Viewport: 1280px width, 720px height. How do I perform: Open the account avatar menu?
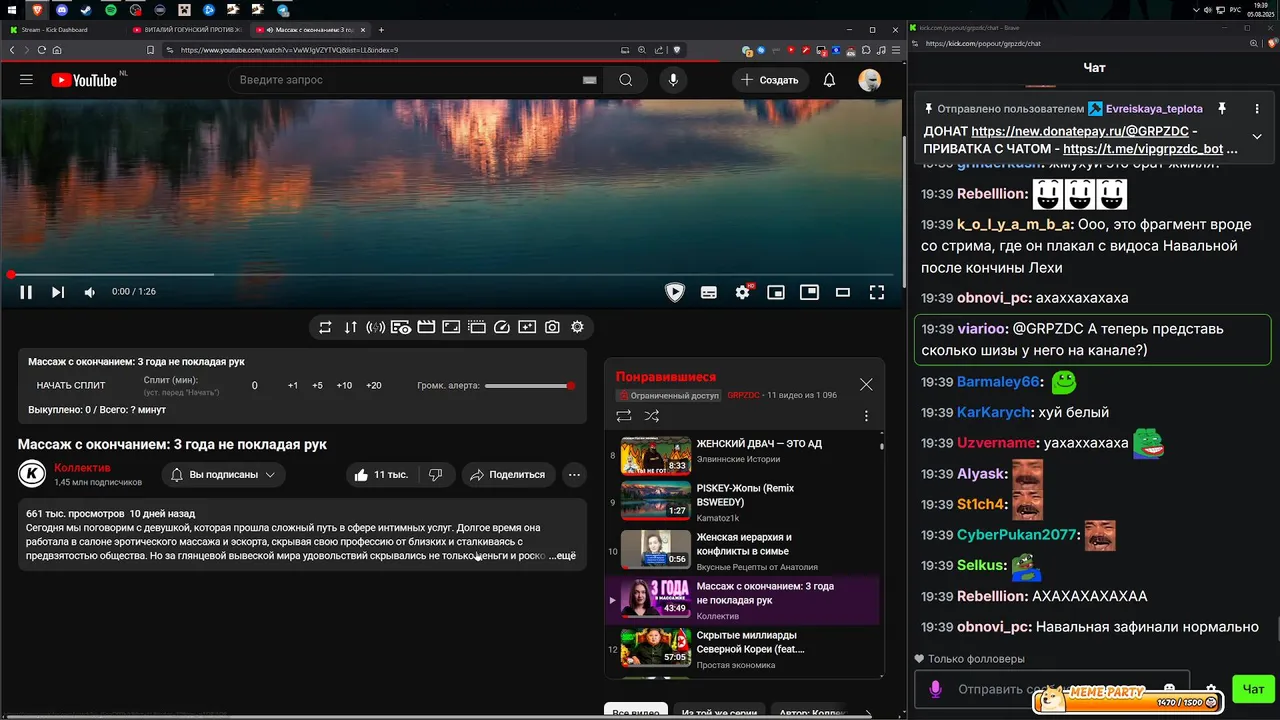point(870,80)
